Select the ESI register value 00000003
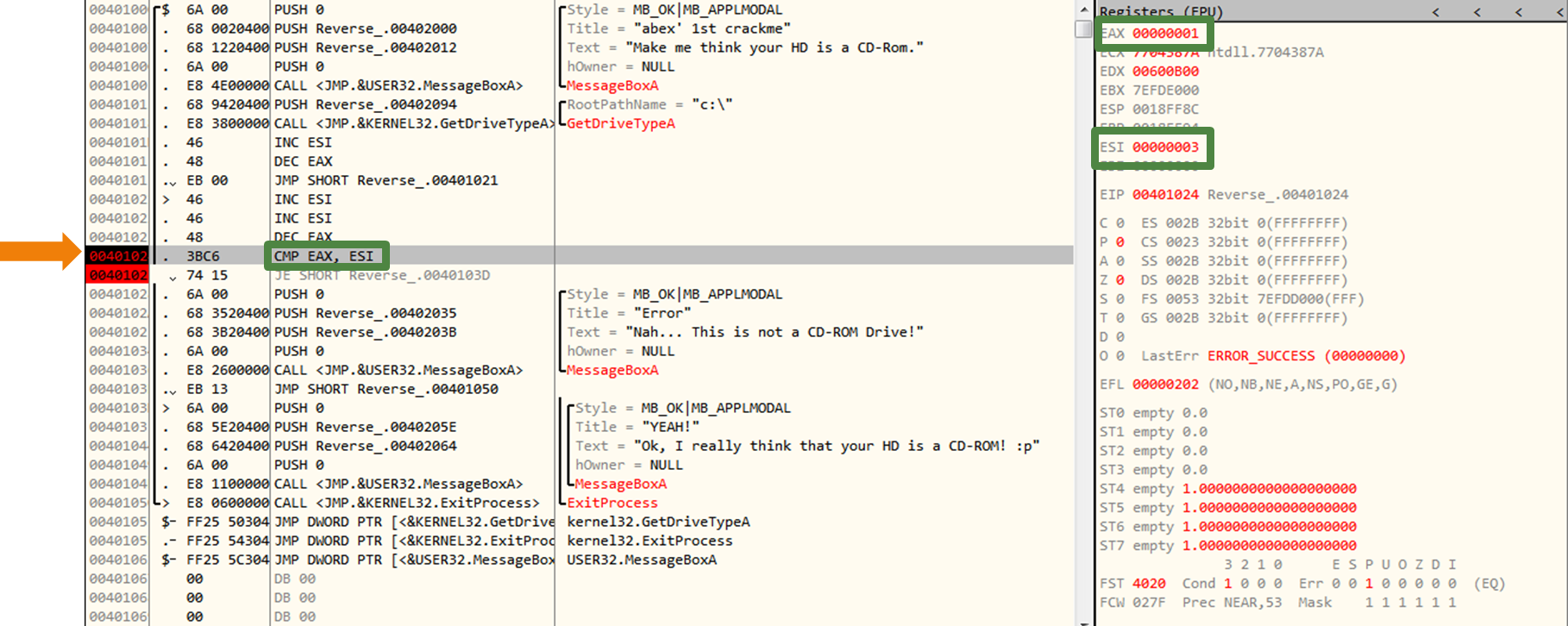 tap(1165, 147)
